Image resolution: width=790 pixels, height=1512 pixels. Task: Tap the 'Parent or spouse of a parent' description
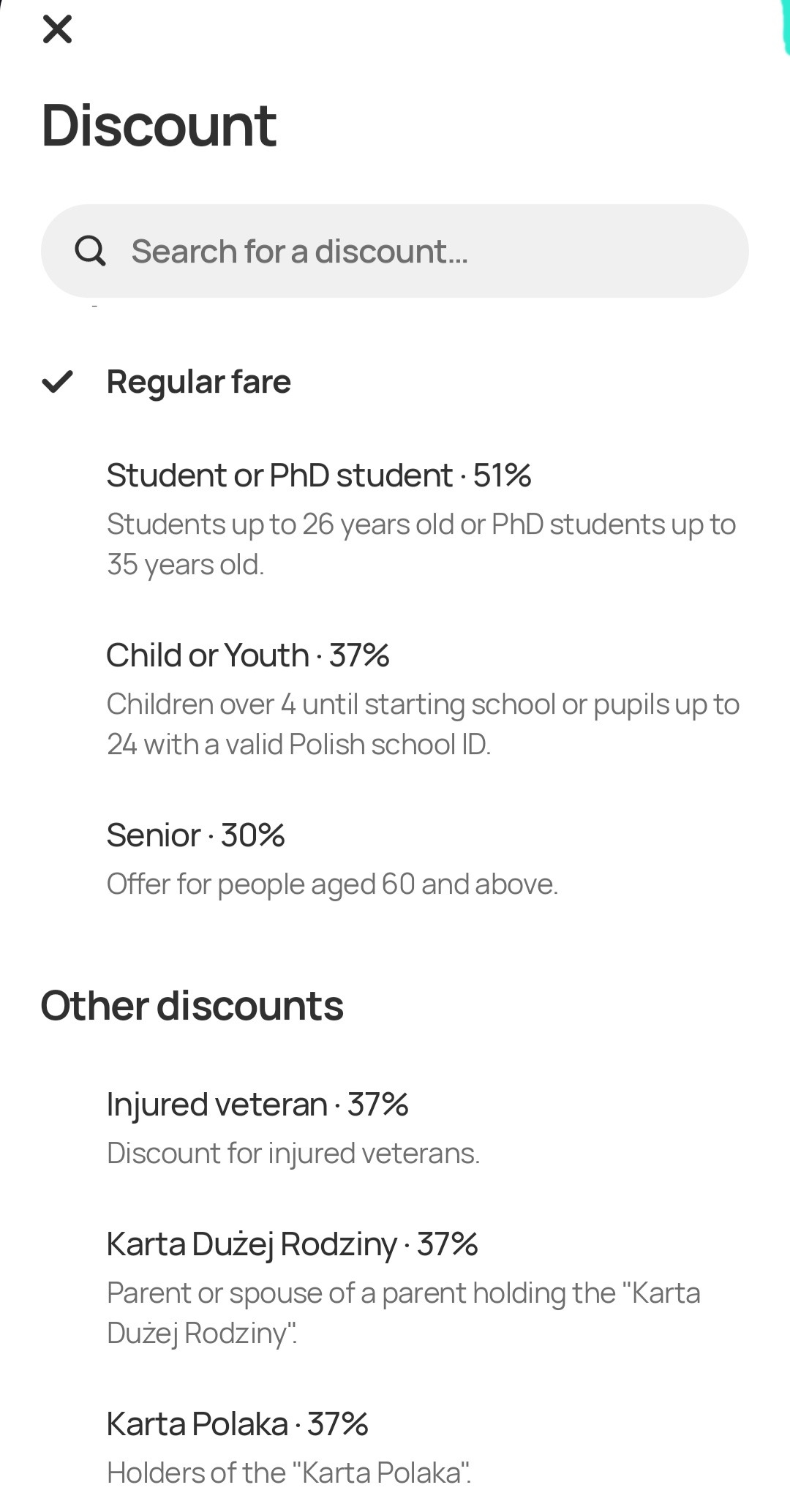pos(403,1312)
